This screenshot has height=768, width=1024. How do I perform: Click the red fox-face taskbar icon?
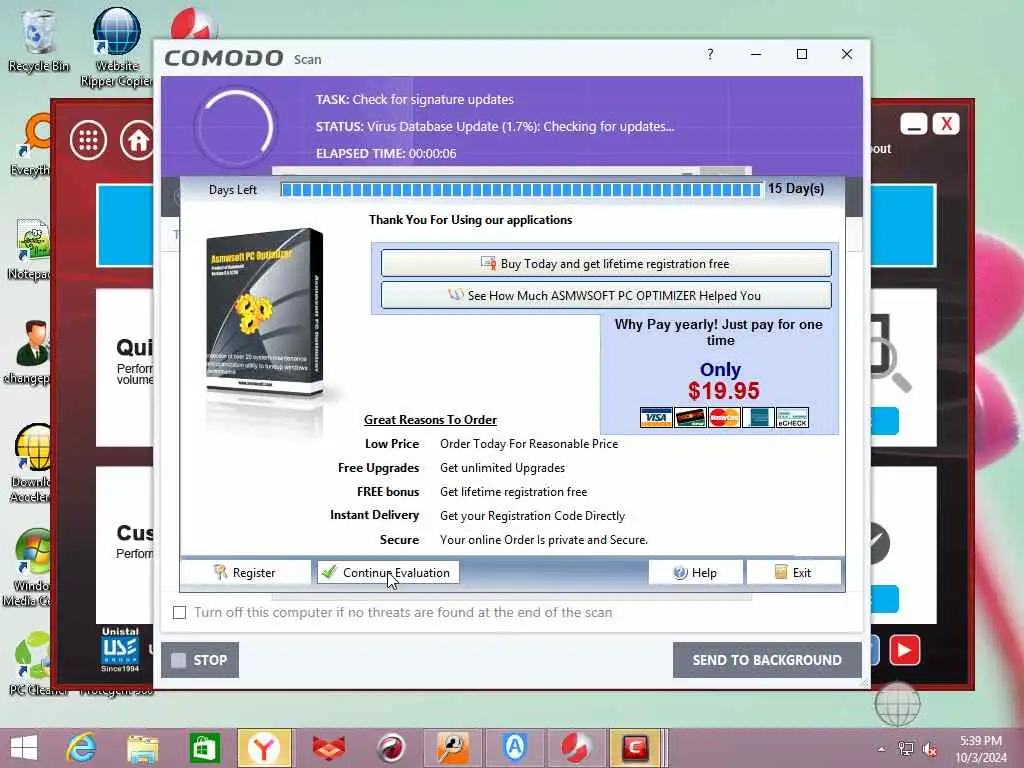329,748
